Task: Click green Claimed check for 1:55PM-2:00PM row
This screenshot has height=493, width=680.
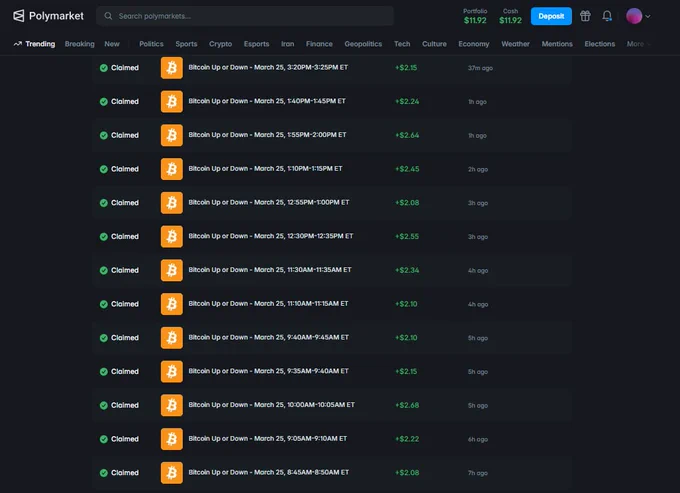Action: (104, 135)
